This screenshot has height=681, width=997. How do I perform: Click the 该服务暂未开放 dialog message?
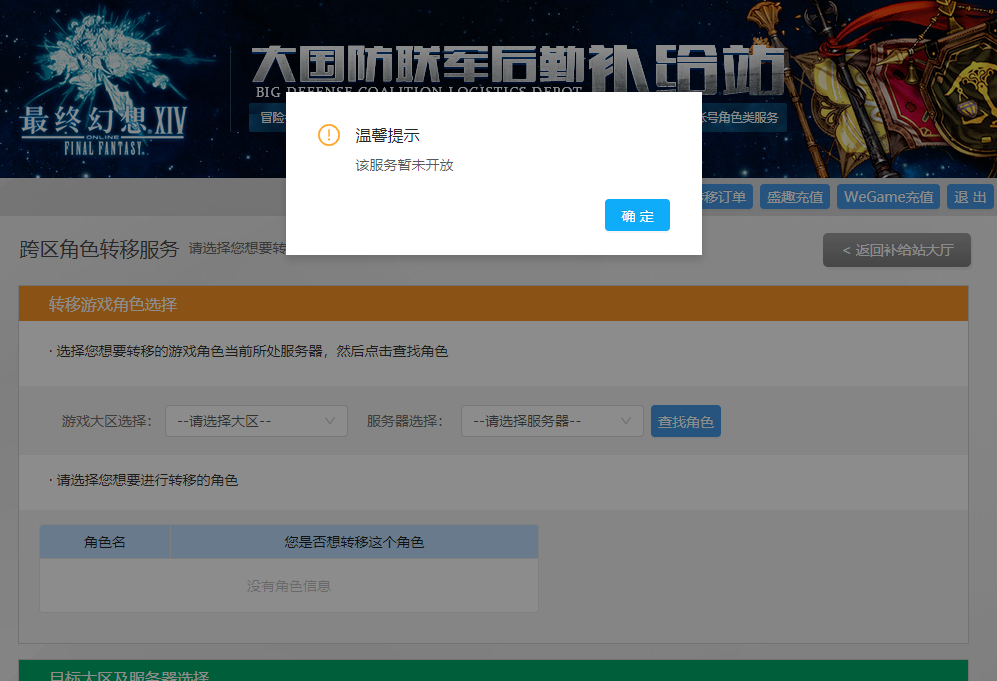click(404, 165)
